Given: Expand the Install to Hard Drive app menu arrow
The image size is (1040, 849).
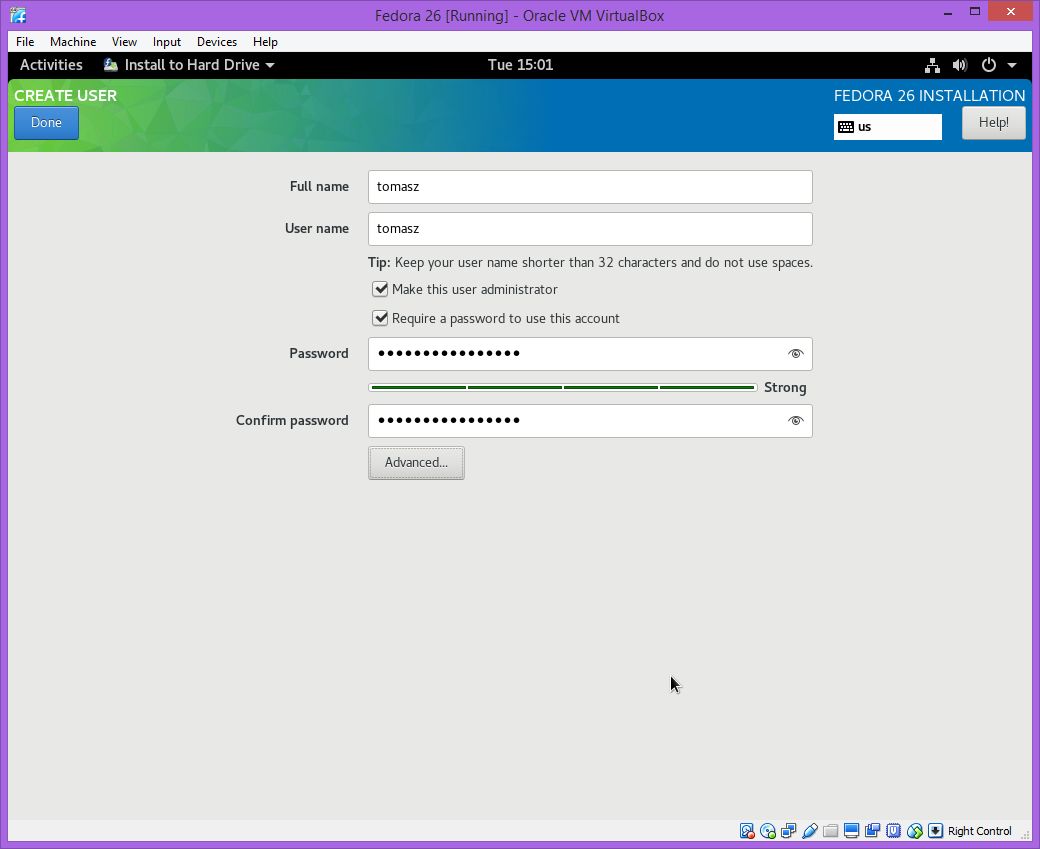Looking at the screenshot, I should coord(270,65).
